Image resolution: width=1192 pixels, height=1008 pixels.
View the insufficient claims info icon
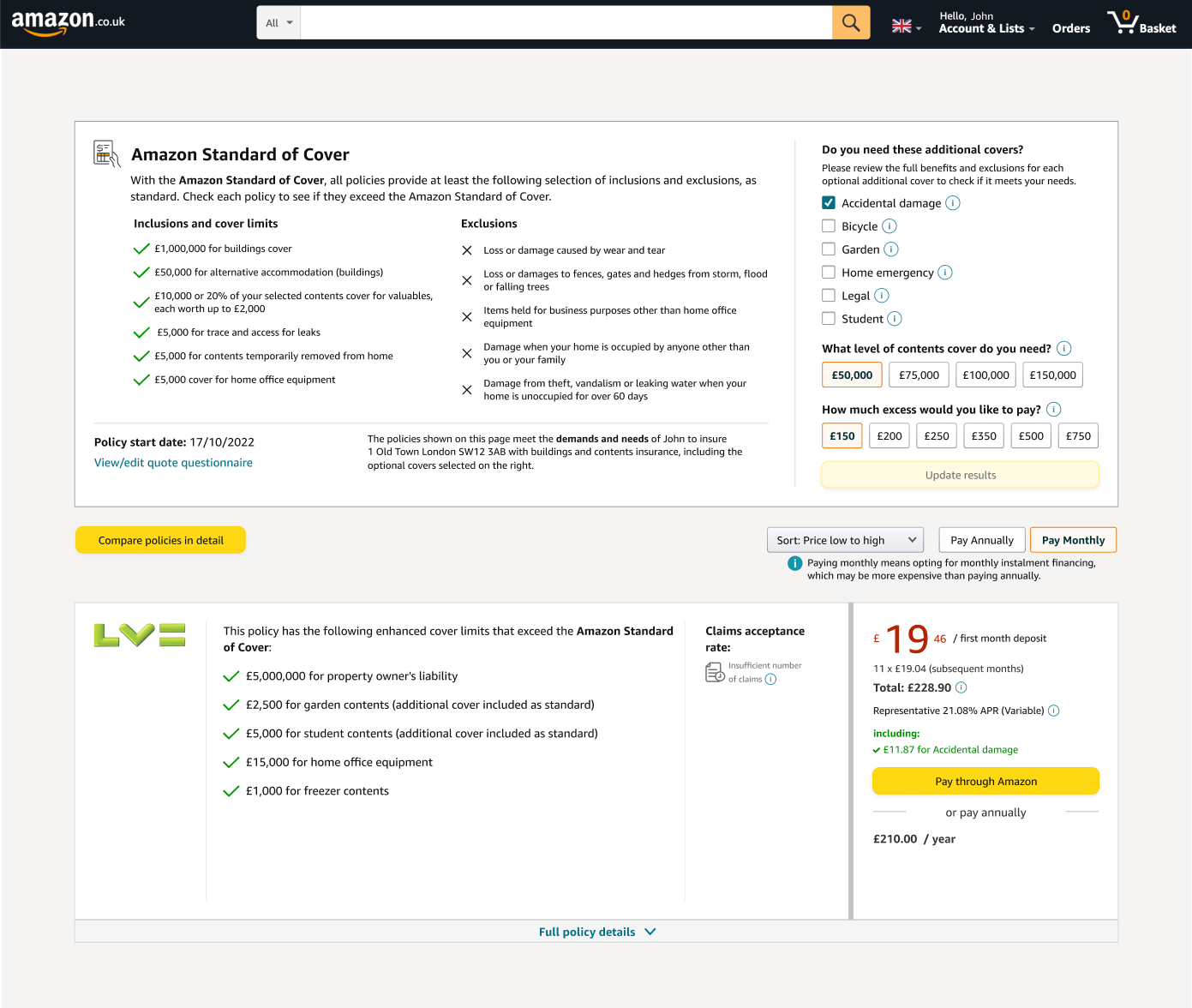770,678
